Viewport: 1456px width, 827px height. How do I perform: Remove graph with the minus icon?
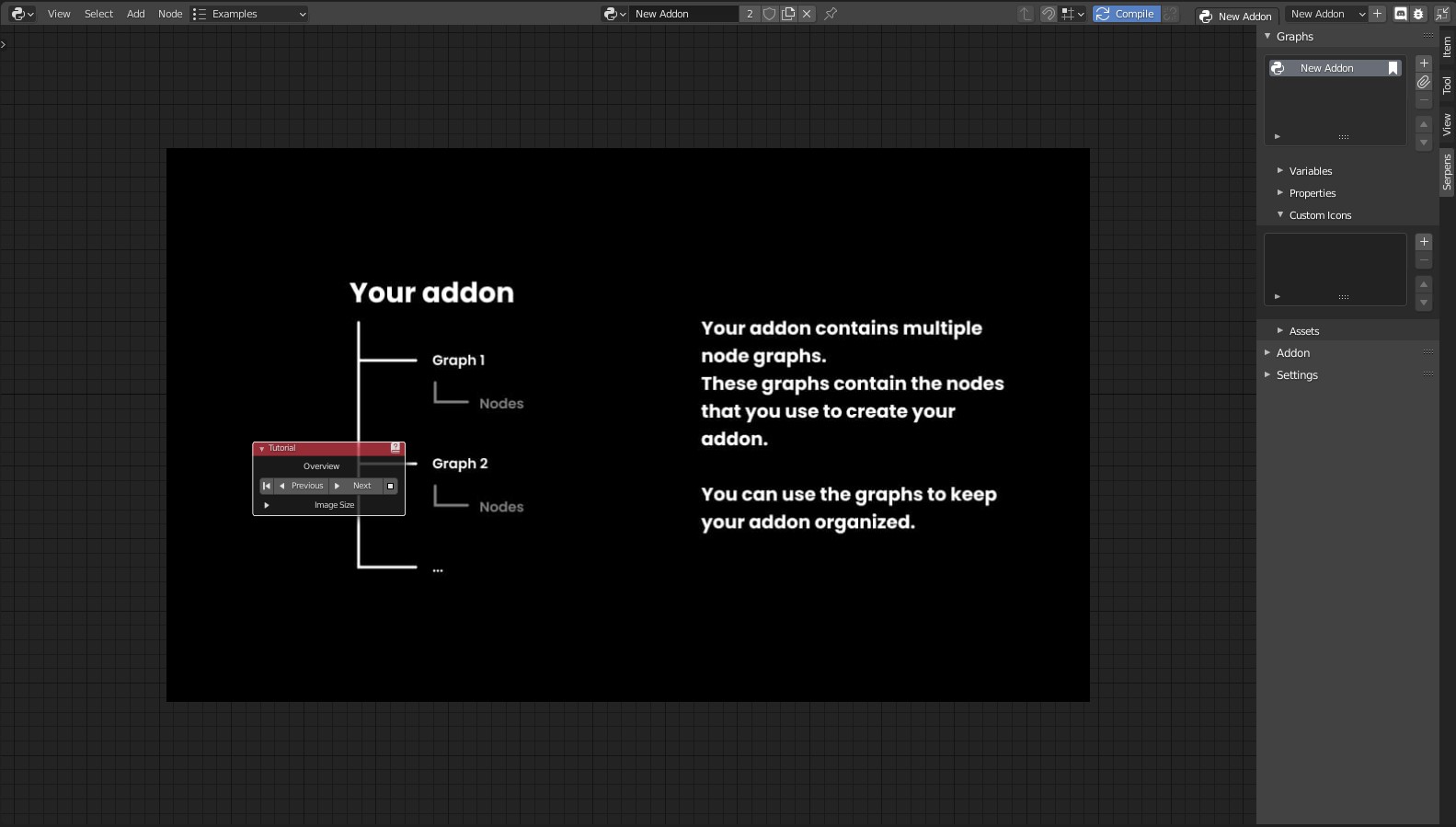(1424, 100)
